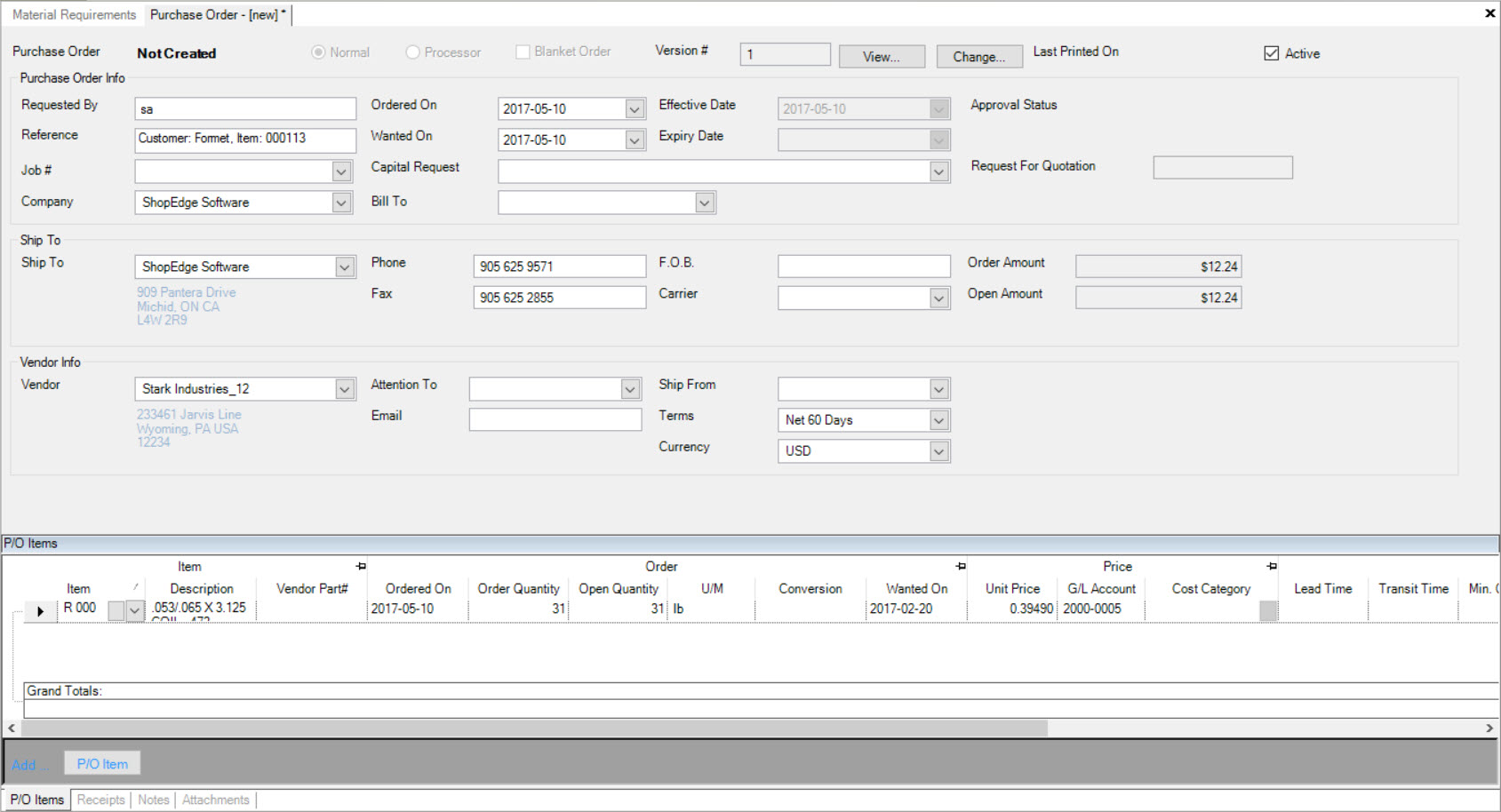Click the Lead Time column header
Viewport: 1501px width, 812px height.
(1322, 588)
